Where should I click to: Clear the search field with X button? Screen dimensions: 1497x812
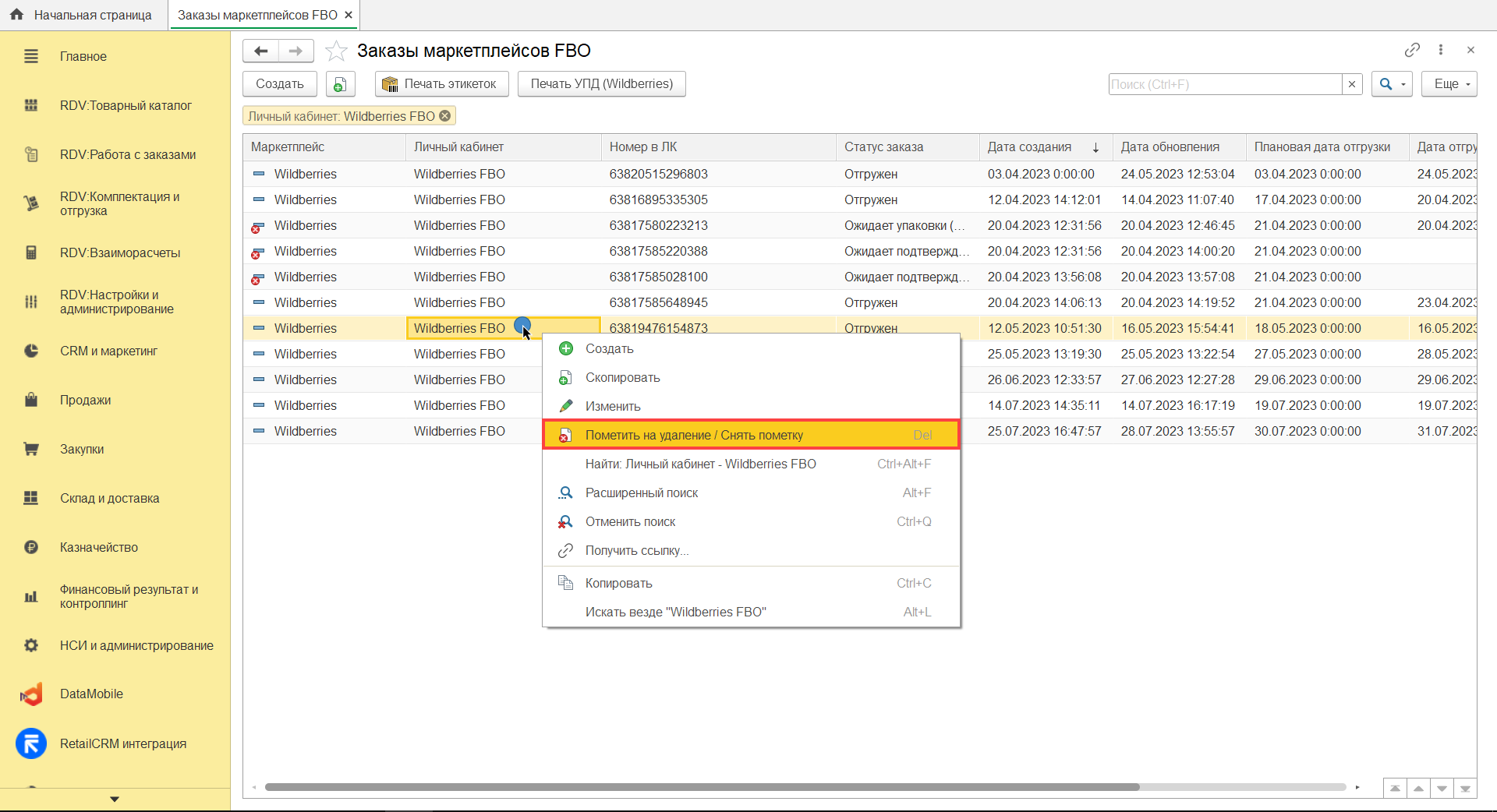tap(1352, 84)
